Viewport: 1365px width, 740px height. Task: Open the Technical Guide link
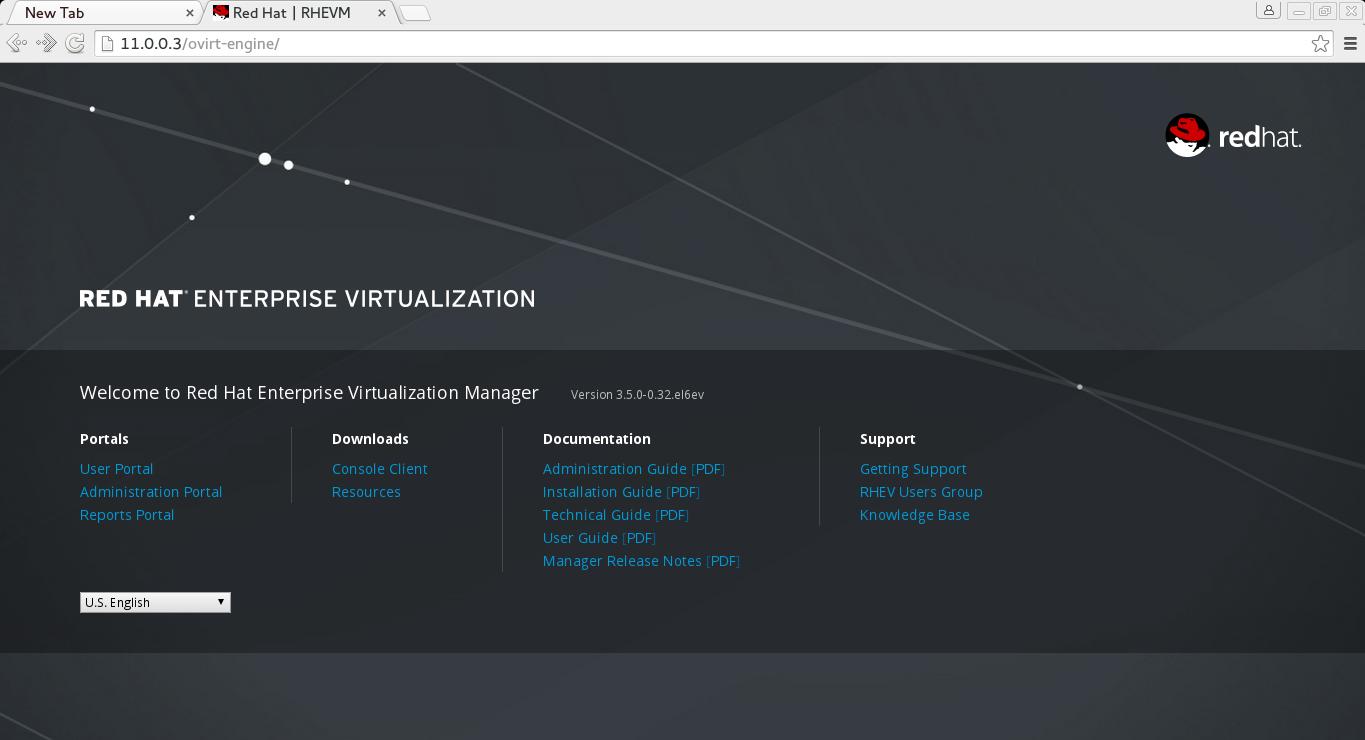point(597,515)
